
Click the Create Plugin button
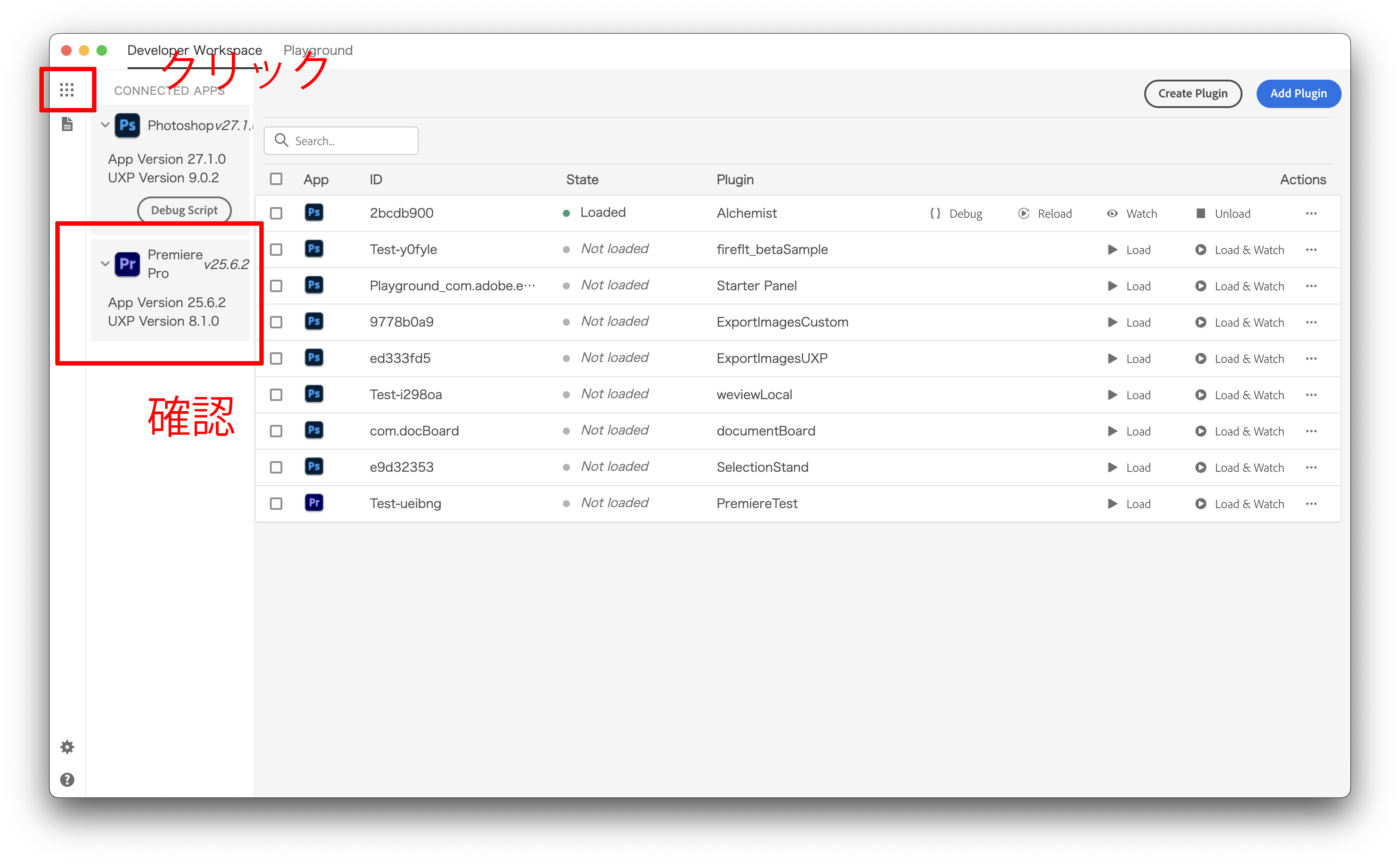(1192, 94)
